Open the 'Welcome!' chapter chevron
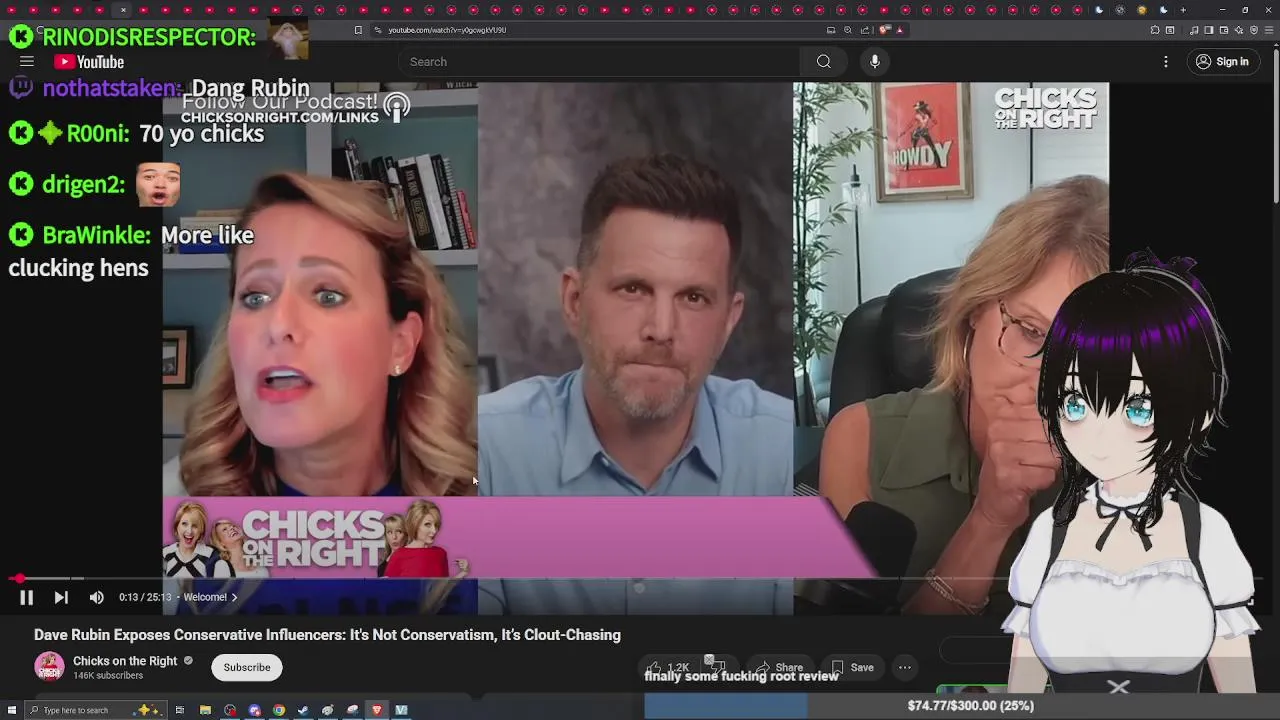 234,597
